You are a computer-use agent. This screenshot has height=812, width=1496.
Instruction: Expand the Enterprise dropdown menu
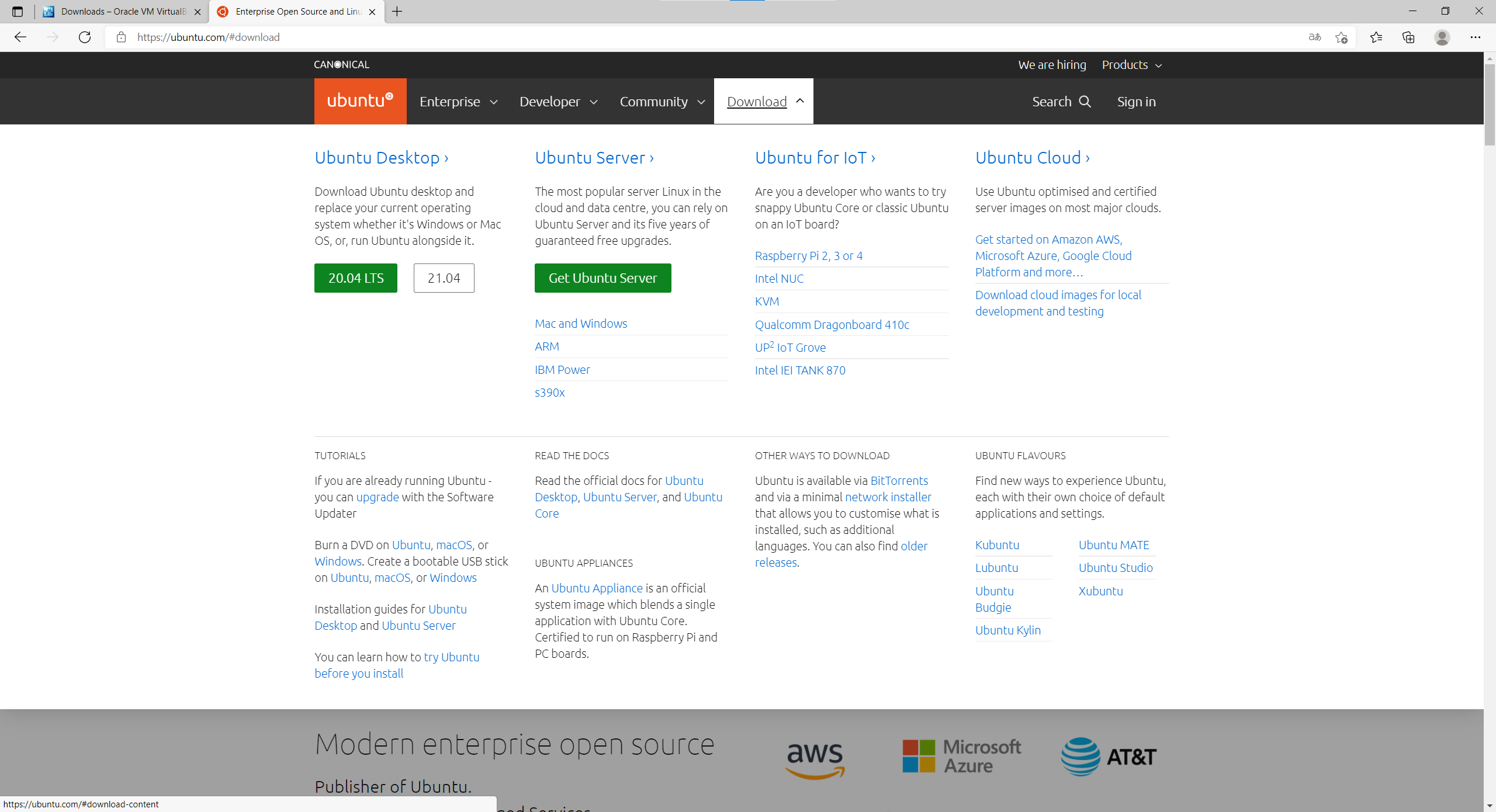(458, 102)
